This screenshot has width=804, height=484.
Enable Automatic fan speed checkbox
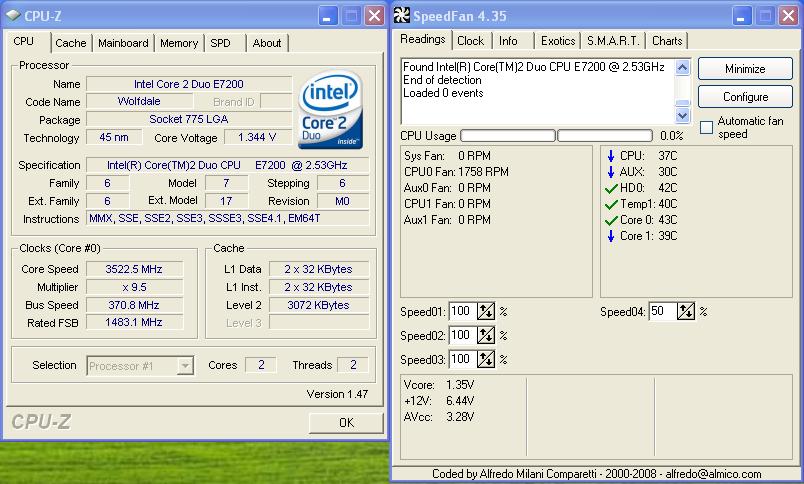706,127
